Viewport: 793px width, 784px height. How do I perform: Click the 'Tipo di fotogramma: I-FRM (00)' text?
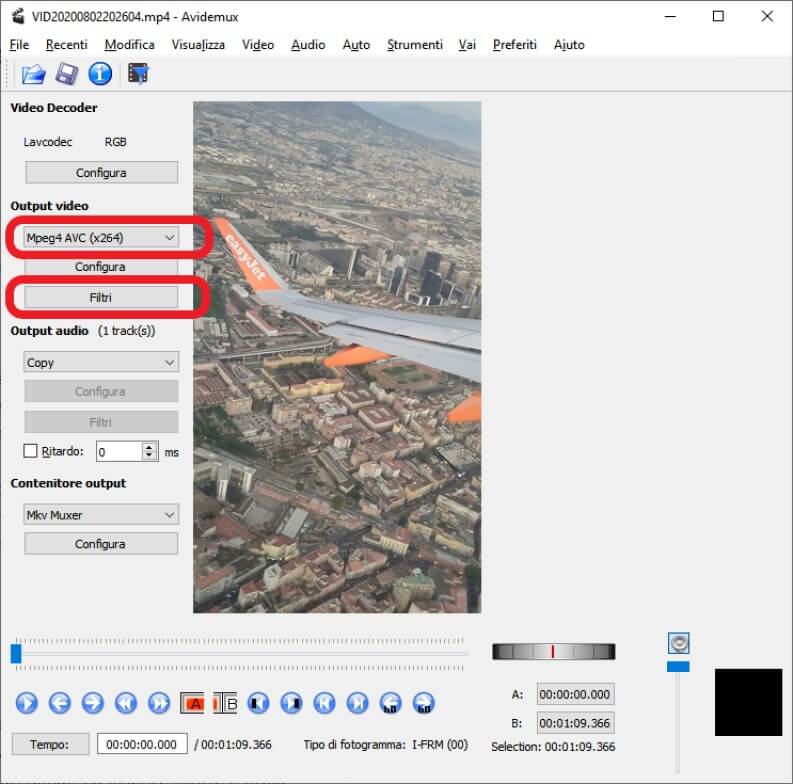[385, 745]
